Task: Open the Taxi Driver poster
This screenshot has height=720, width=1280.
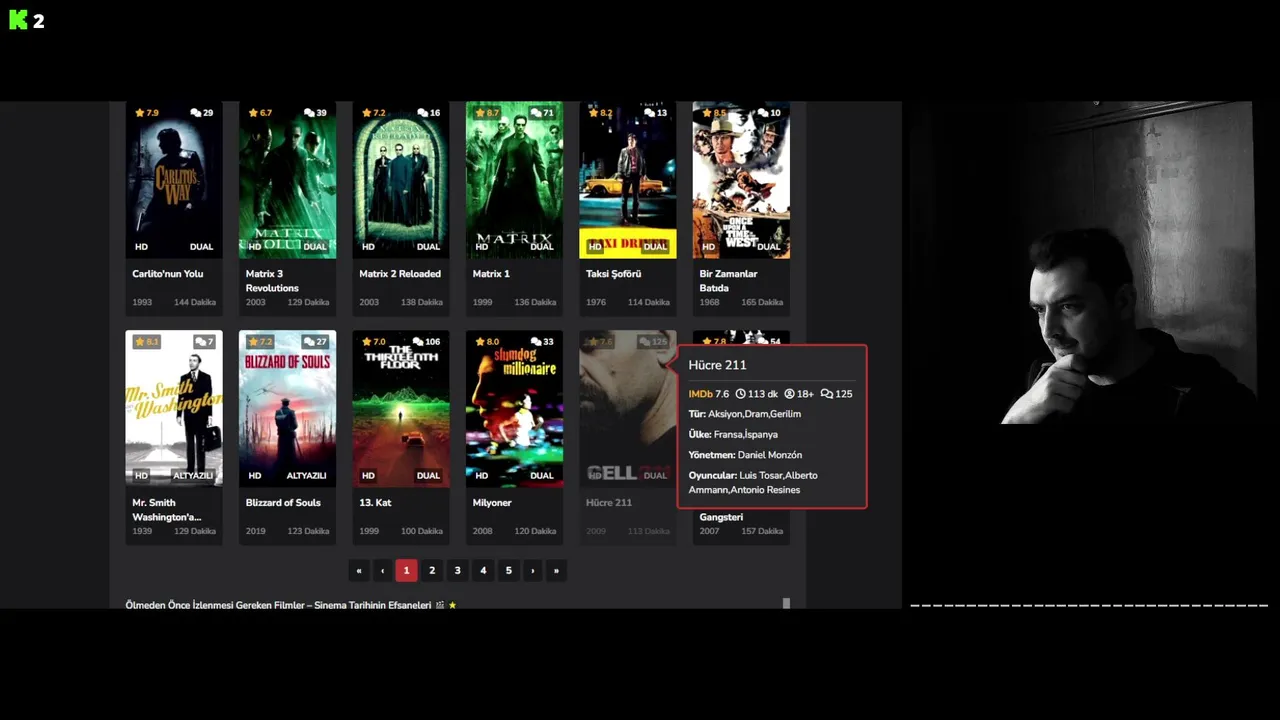Action: coord(628,180)
